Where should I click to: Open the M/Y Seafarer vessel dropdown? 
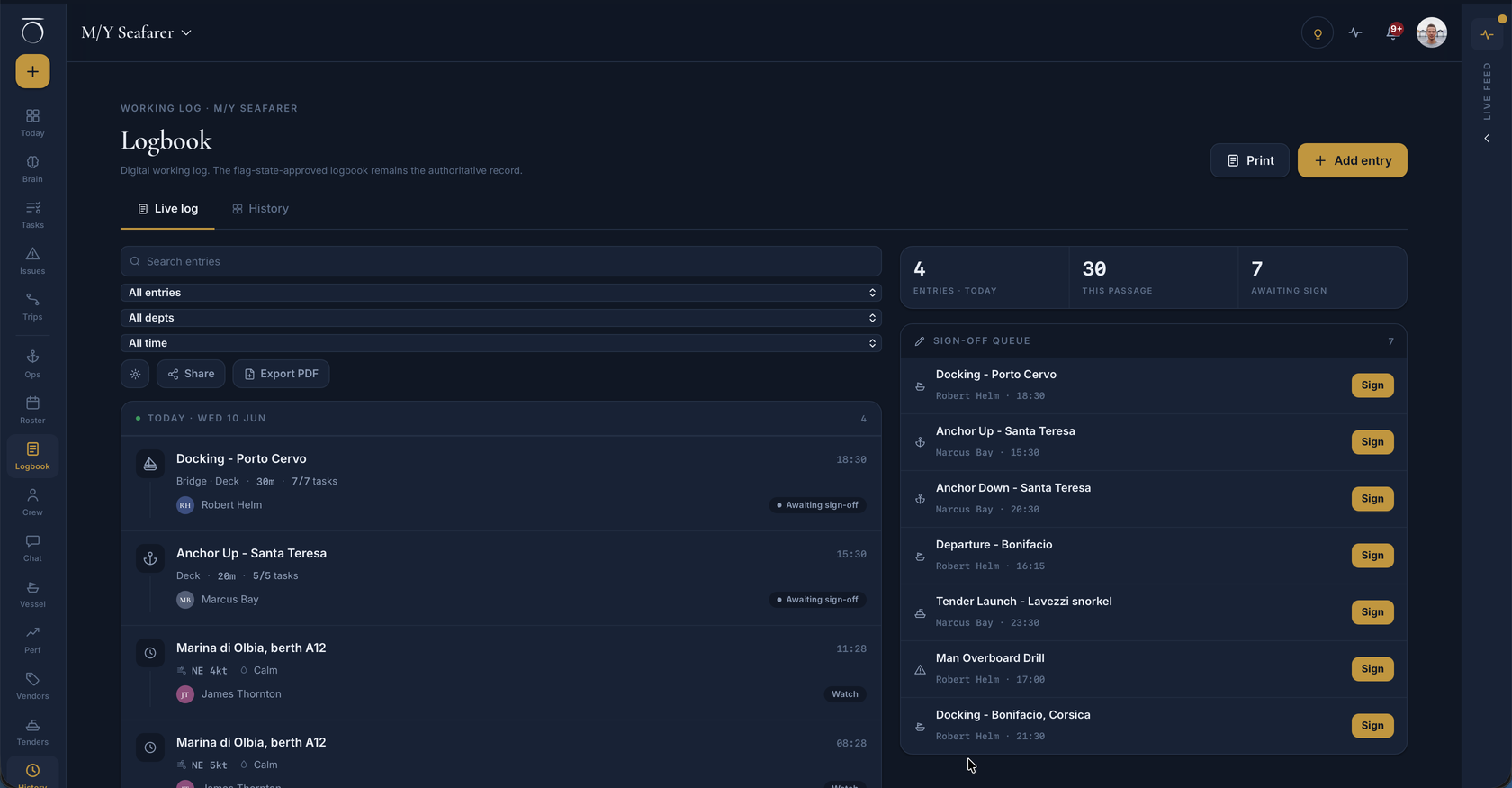[x=136, y=32]
